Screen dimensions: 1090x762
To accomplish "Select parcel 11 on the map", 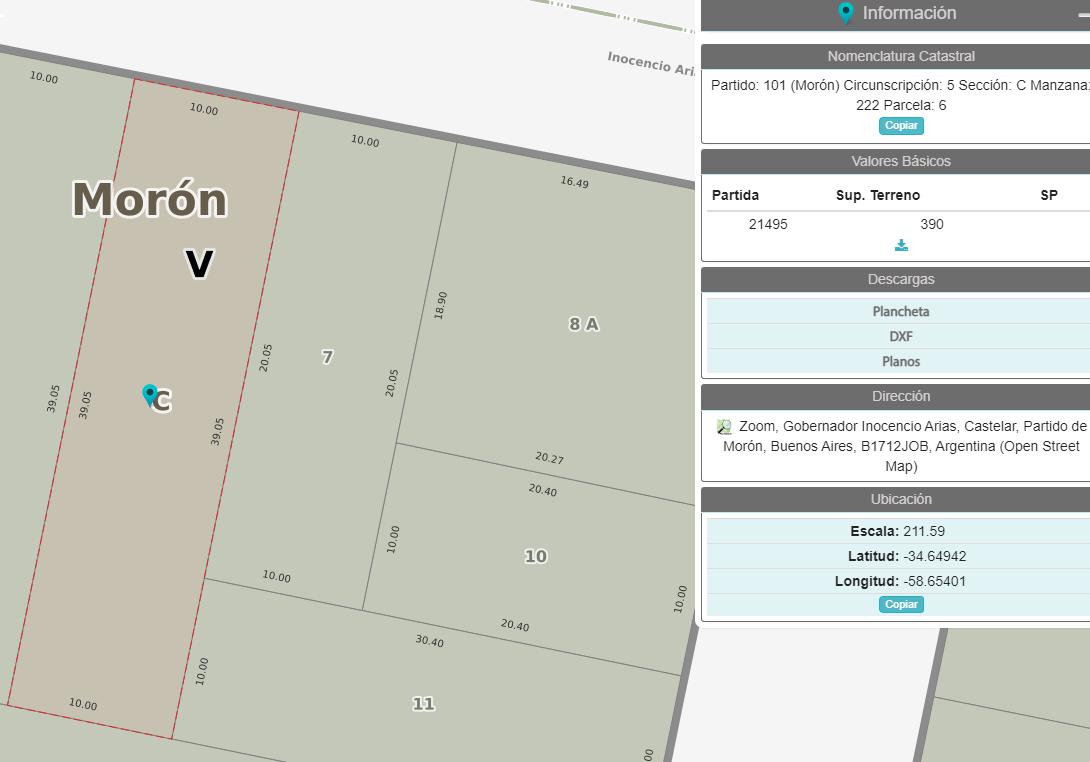I will point(423,704).
